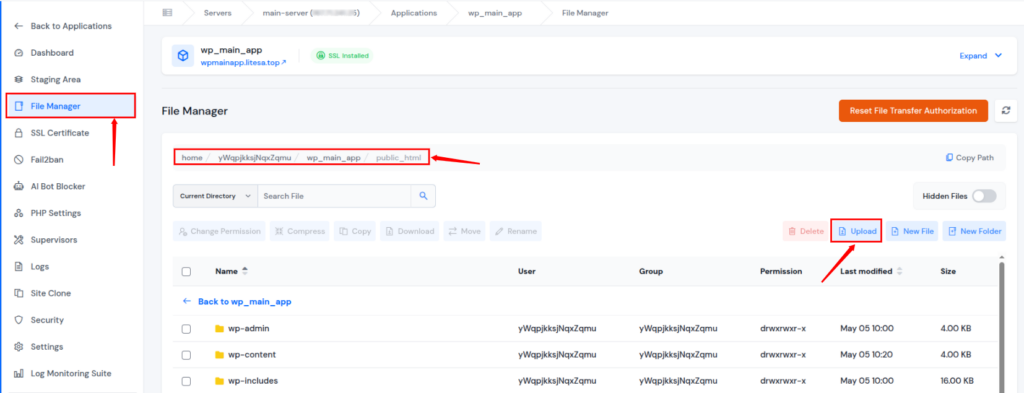Screen dimensions: 1024x393
Task: Open the wp-includes folder
Action: (x=246, y=381)
